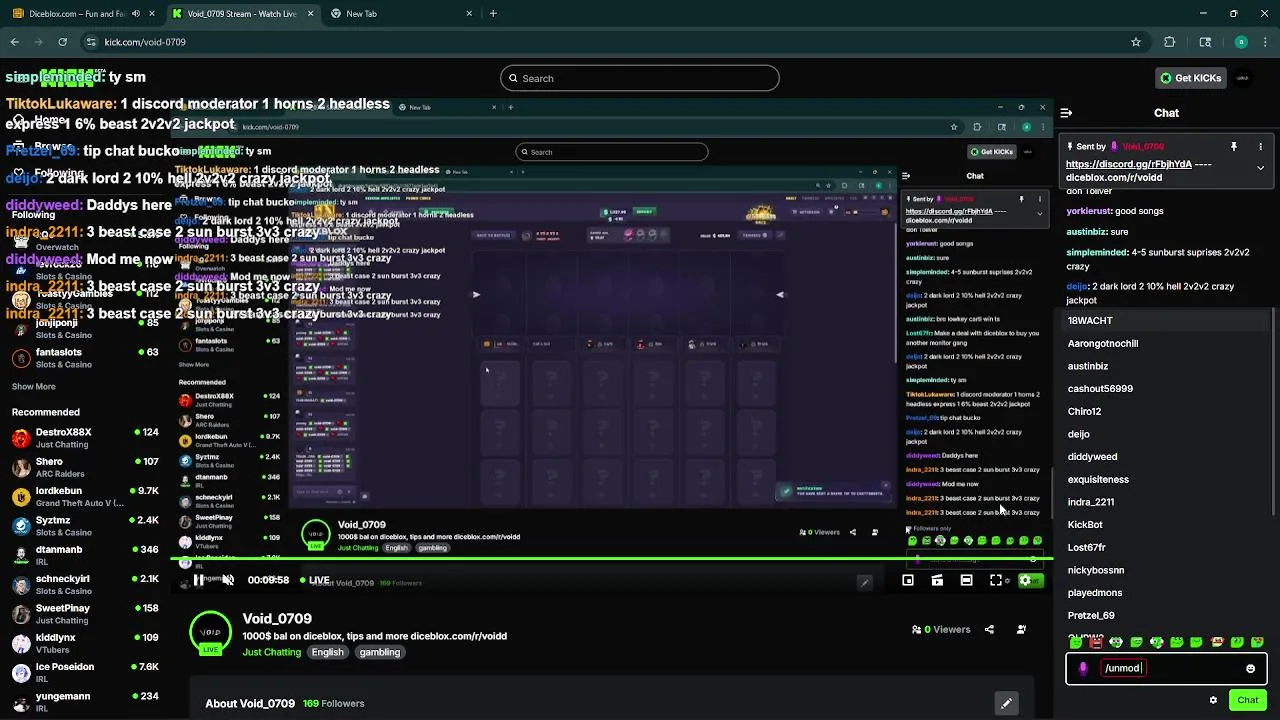The width and height of the screenshot is (1280, 720).
Task: Open Shero recommended channel
Action: click(x=85, y=467)
